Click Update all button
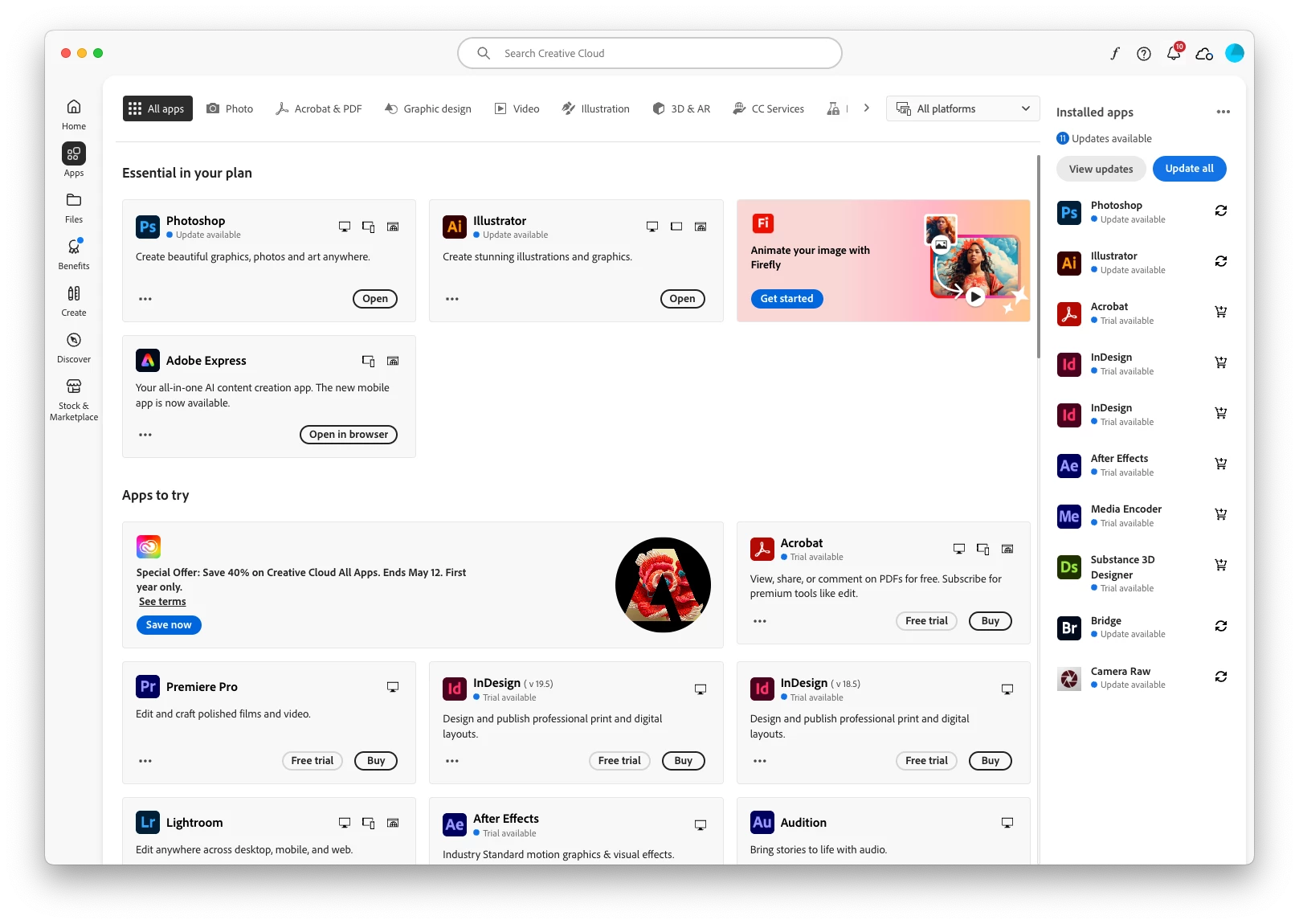Viewport: 1299px width, 924px height. (1189, 169)
